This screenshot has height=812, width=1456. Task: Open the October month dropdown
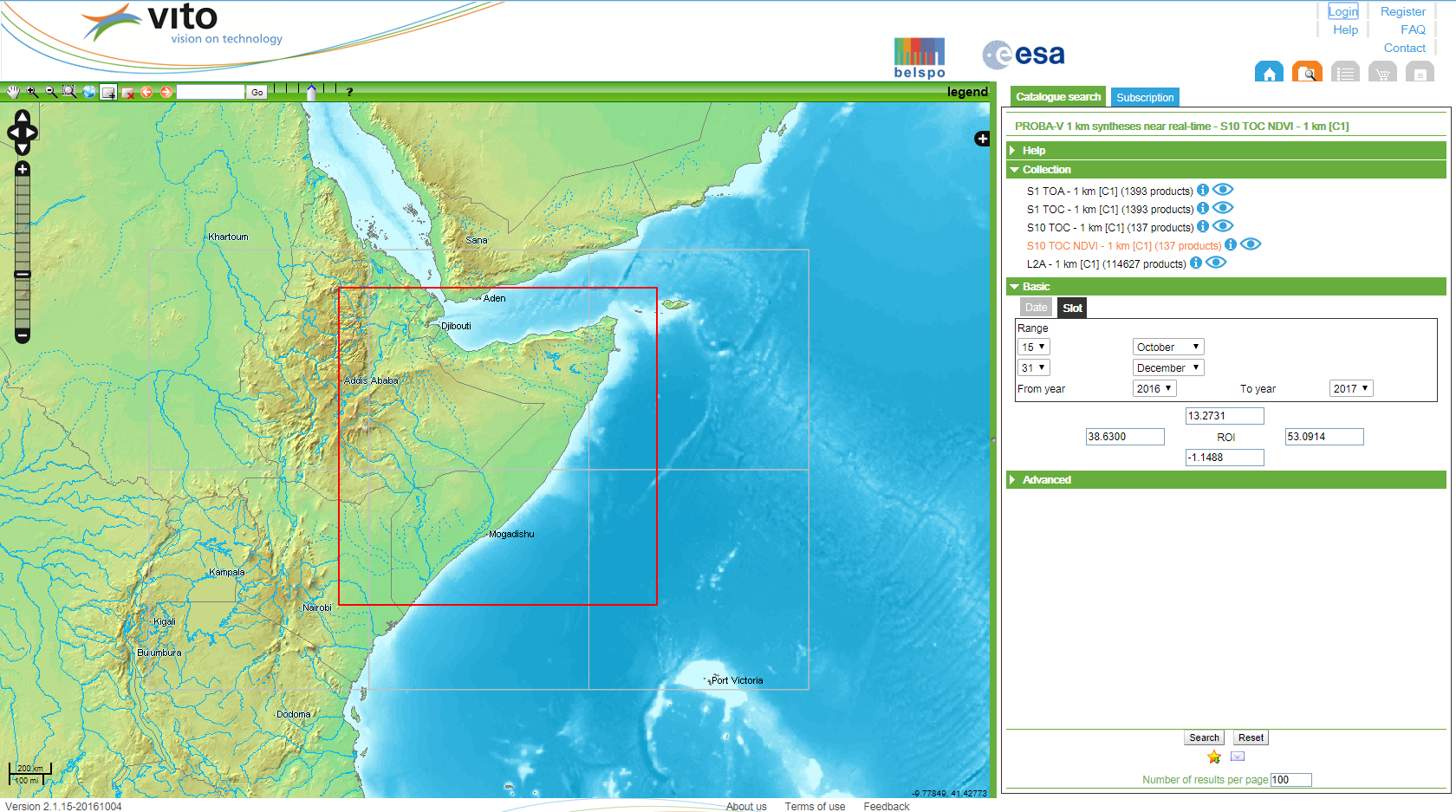[1167, 346]
